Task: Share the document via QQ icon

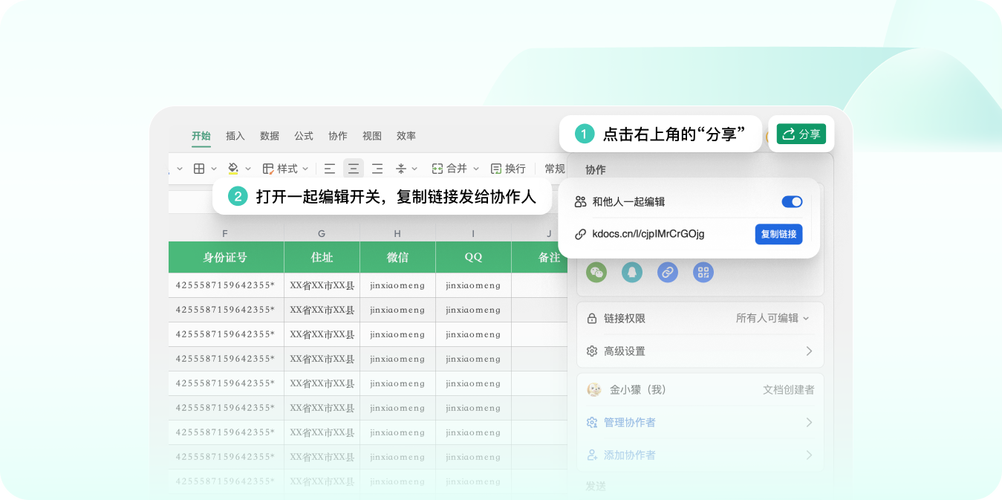Action: tap(632, 272)
